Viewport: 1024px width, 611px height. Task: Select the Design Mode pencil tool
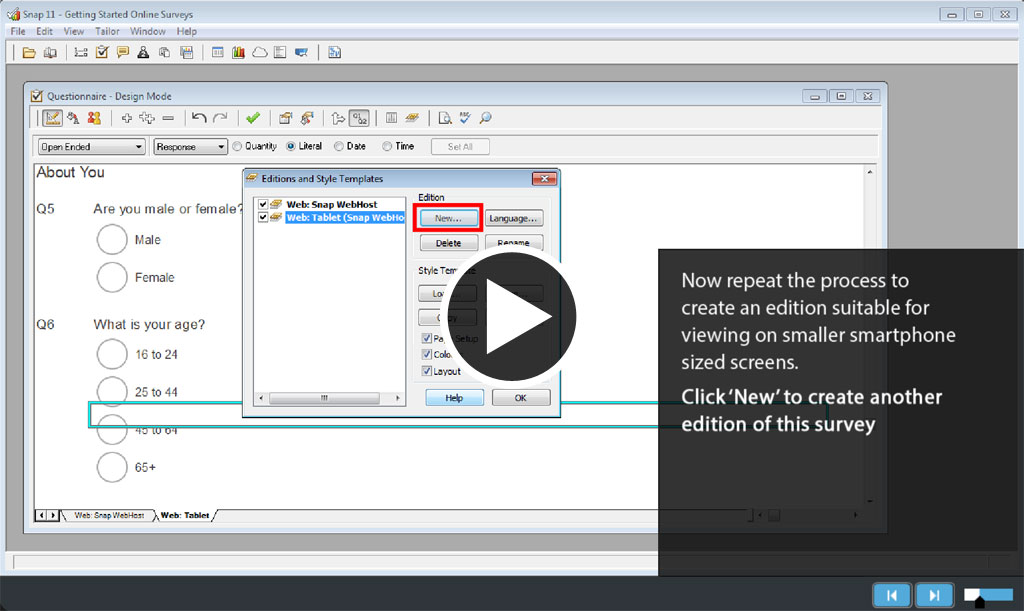coord(53,118)
